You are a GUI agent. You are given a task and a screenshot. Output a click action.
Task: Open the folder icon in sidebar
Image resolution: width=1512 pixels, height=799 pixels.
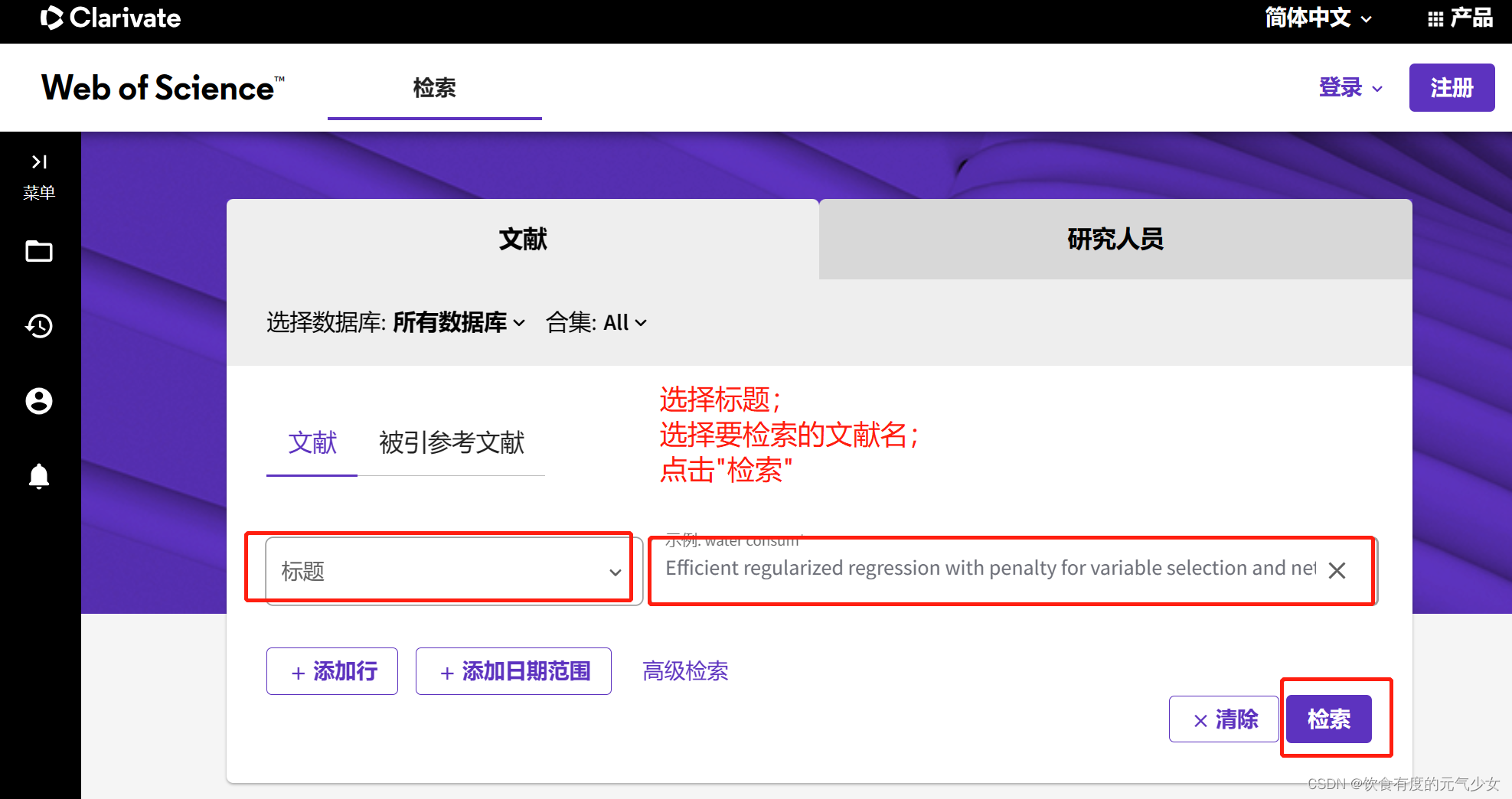(39, 251)
